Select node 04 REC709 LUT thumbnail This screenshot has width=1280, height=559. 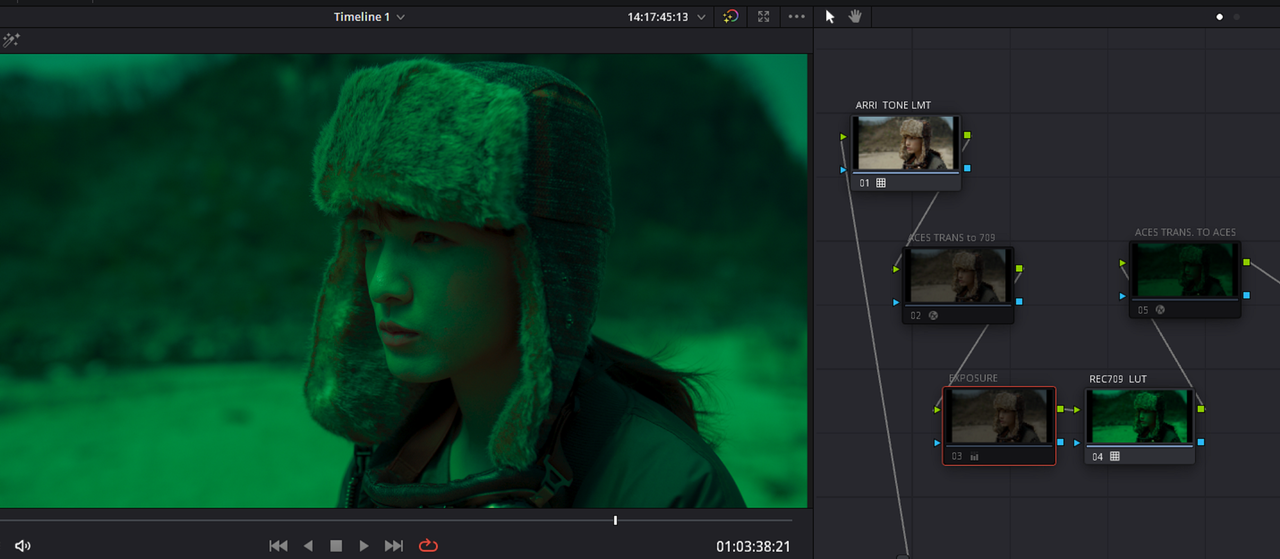1140,416
